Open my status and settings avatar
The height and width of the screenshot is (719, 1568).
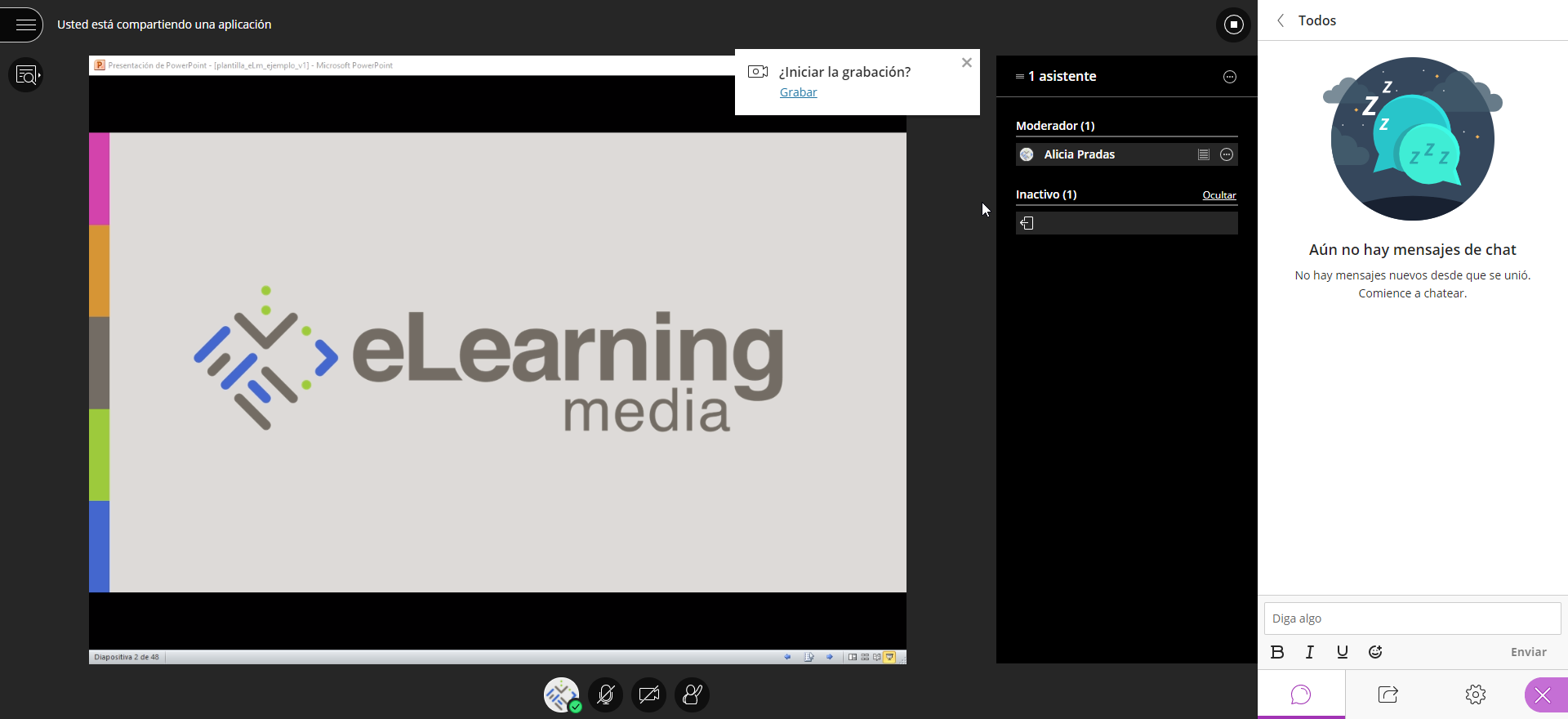[562, 695]
